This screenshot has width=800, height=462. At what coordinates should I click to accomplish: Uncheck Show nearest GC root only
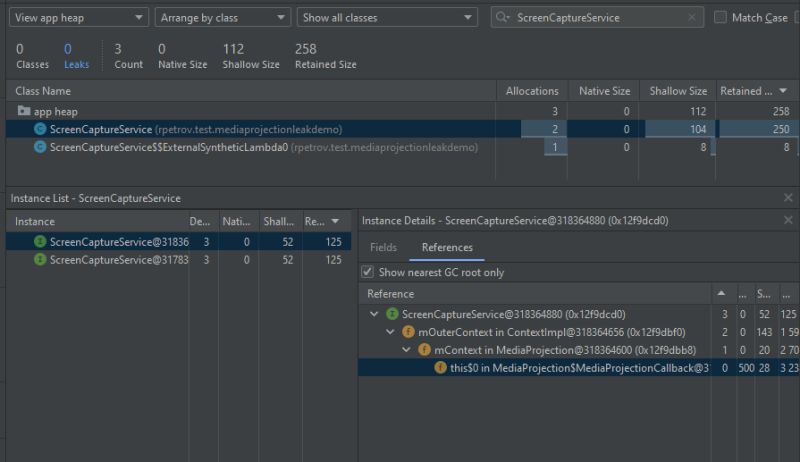pos(367,272)
